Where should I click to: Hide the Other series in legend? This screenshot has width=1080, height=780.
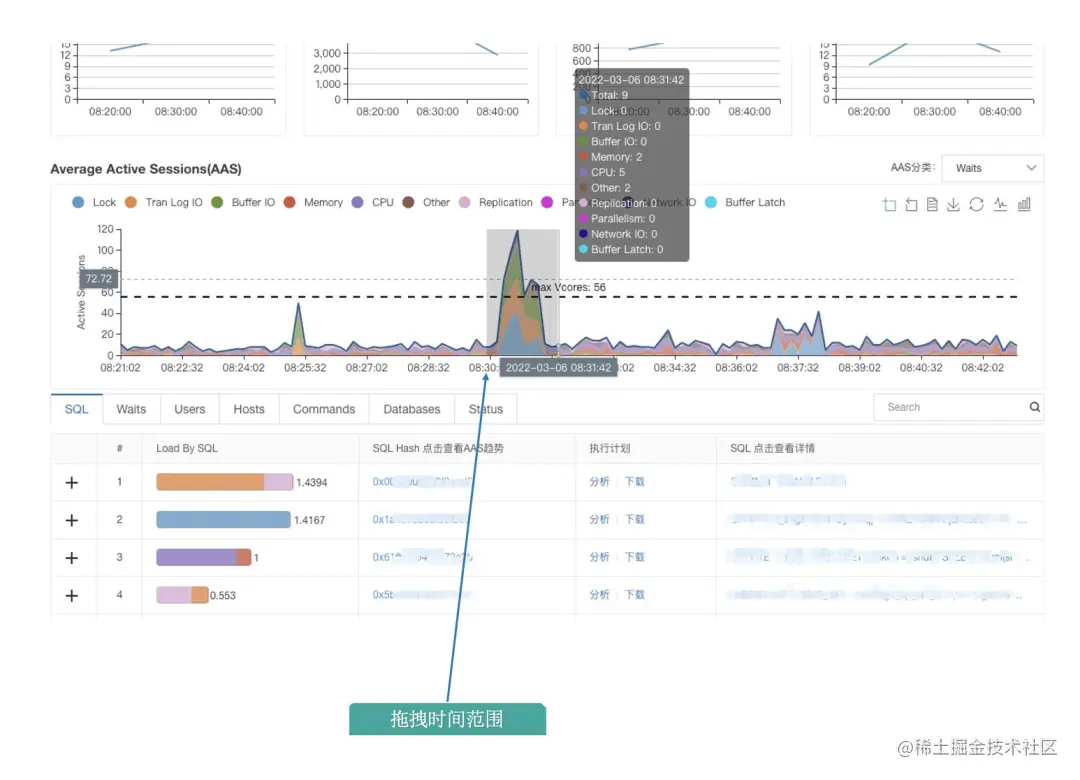[x=426, y=203]
